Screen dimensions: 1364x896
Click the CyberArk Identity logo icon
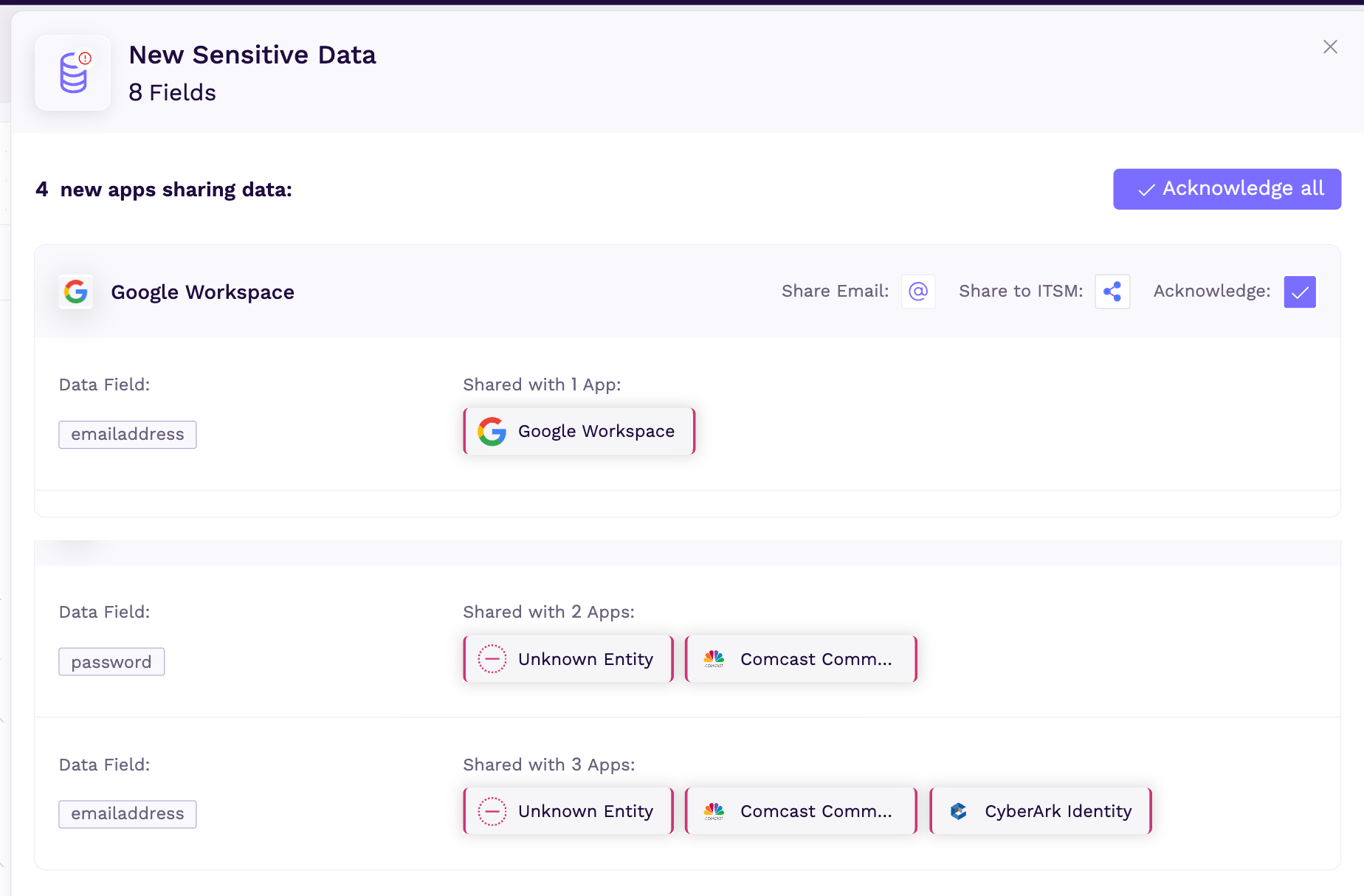(959, 811)
